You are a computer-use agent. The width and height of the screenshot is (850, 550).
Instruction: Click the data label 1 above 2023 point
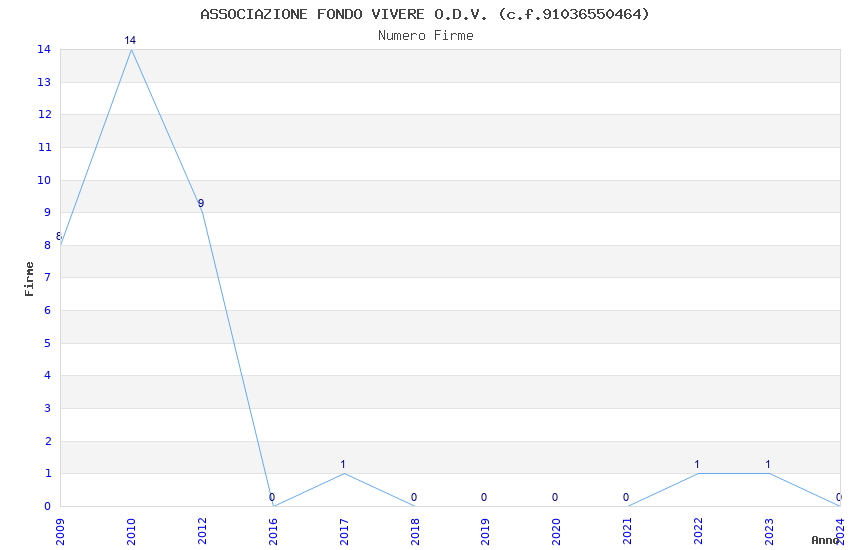pyautogui.click(x=768, y=464)
